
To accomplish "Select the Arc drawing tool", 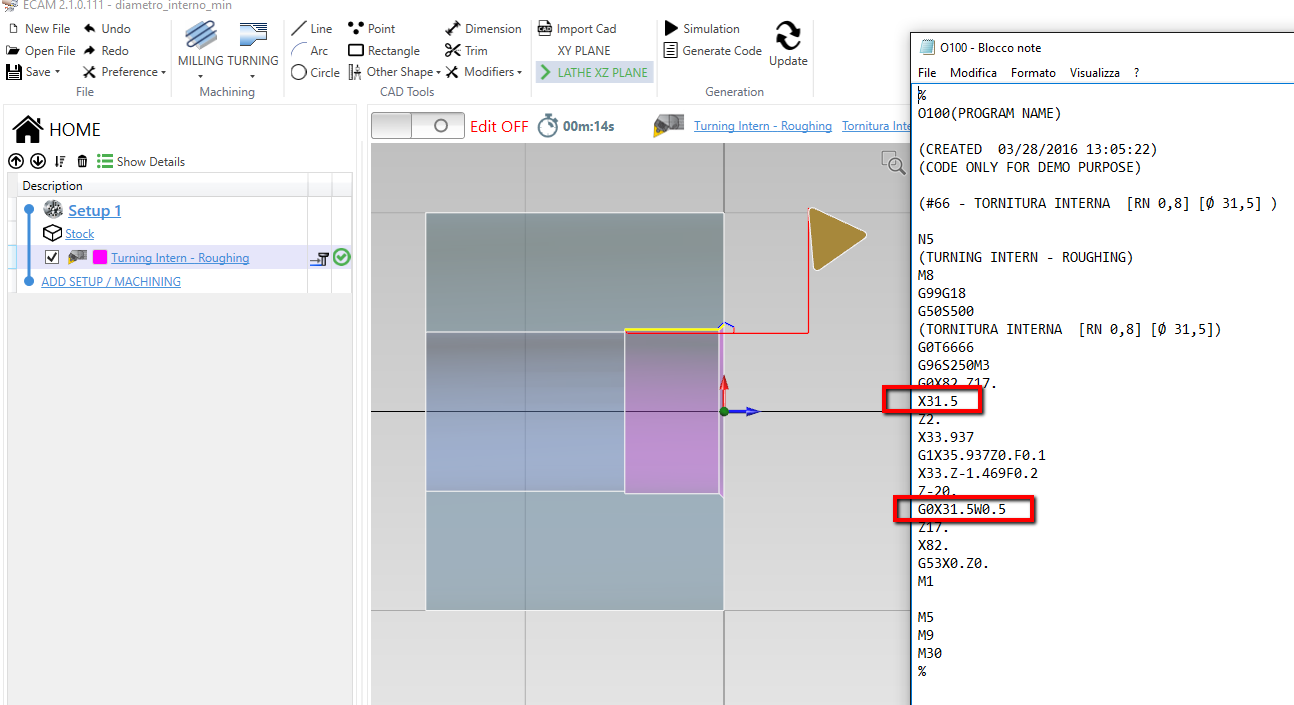I will [x=309, y=51].
